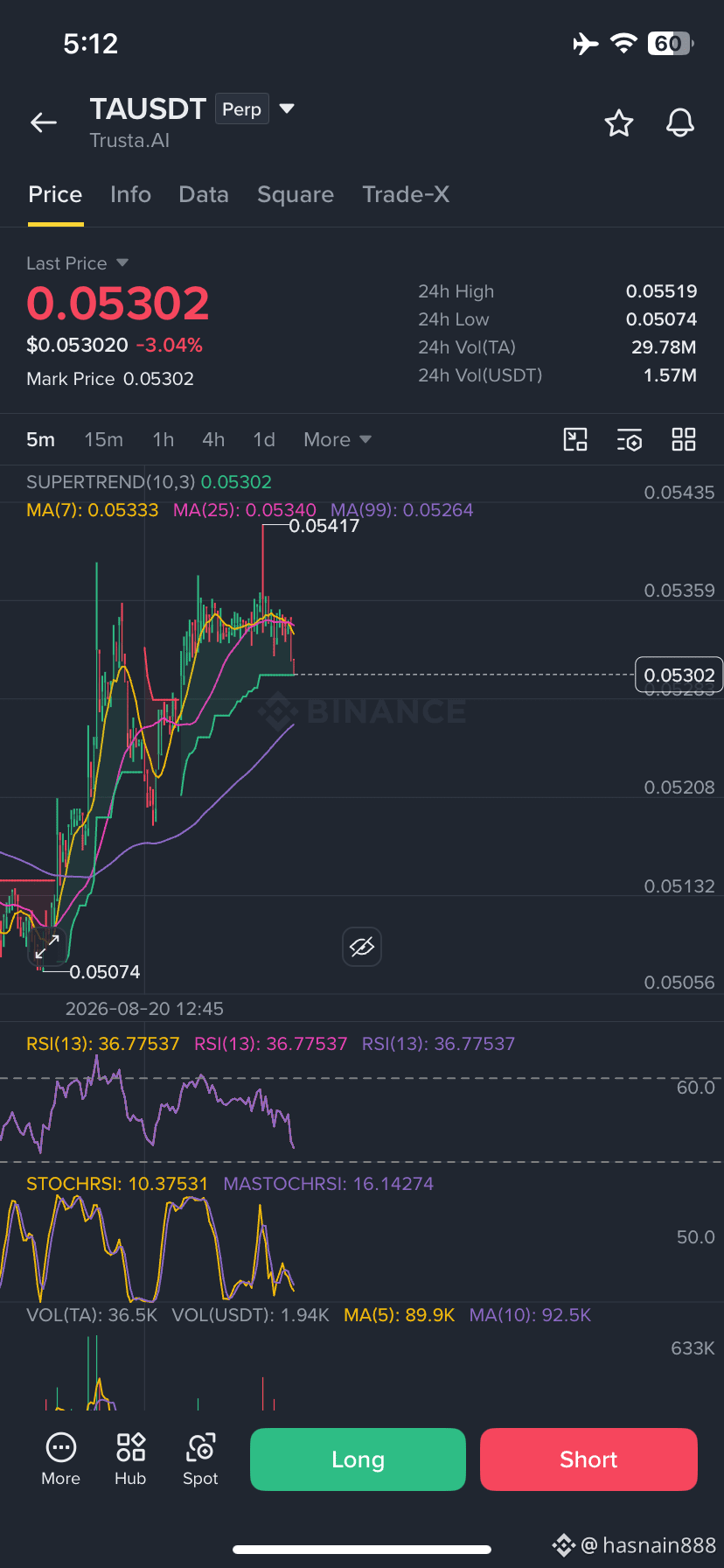Open the Hub icon in bottom bar

pos(130,1459)
